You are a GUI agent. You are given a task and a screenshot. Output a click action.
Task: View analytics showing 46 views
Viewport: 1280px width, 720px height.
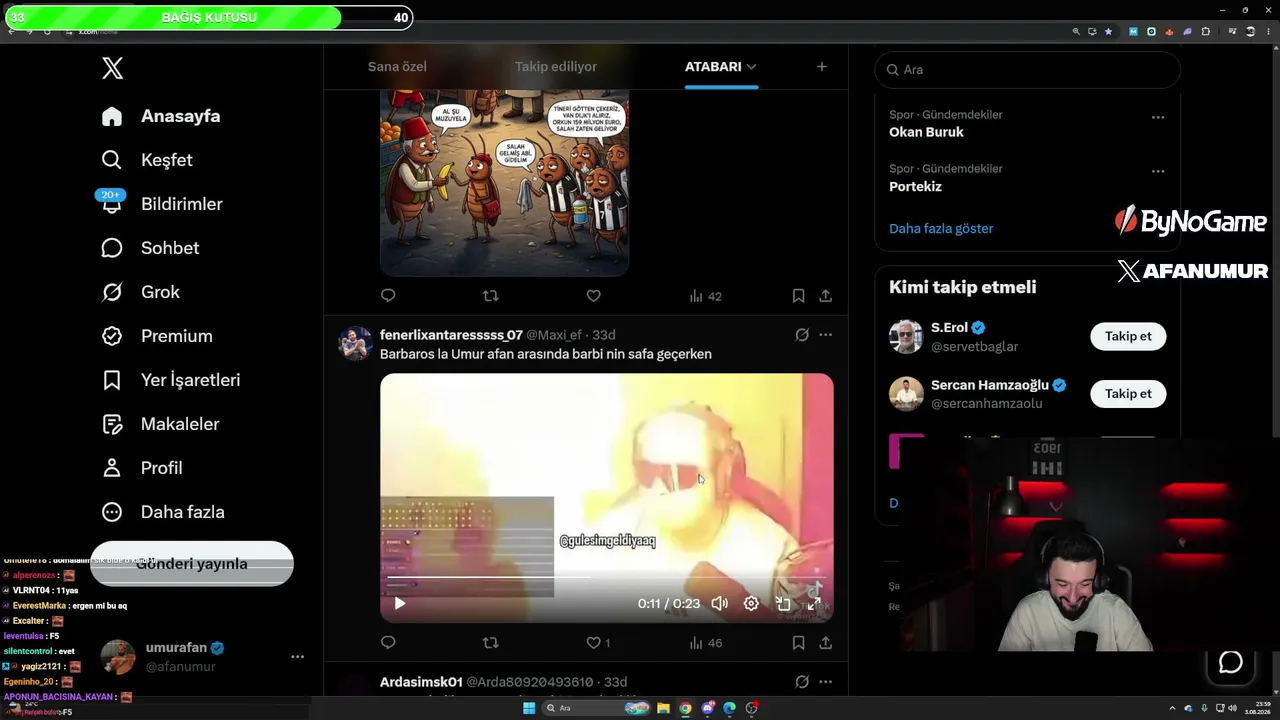705,643
